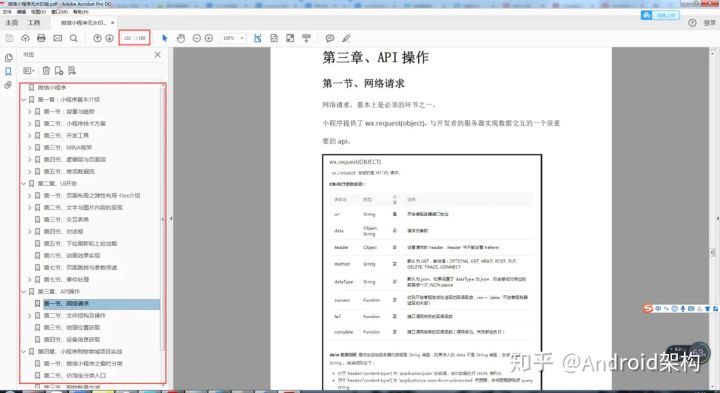Screen dimensions: 720x393
Task: Delete selected bookmark with trash icon
Action: 46,70
